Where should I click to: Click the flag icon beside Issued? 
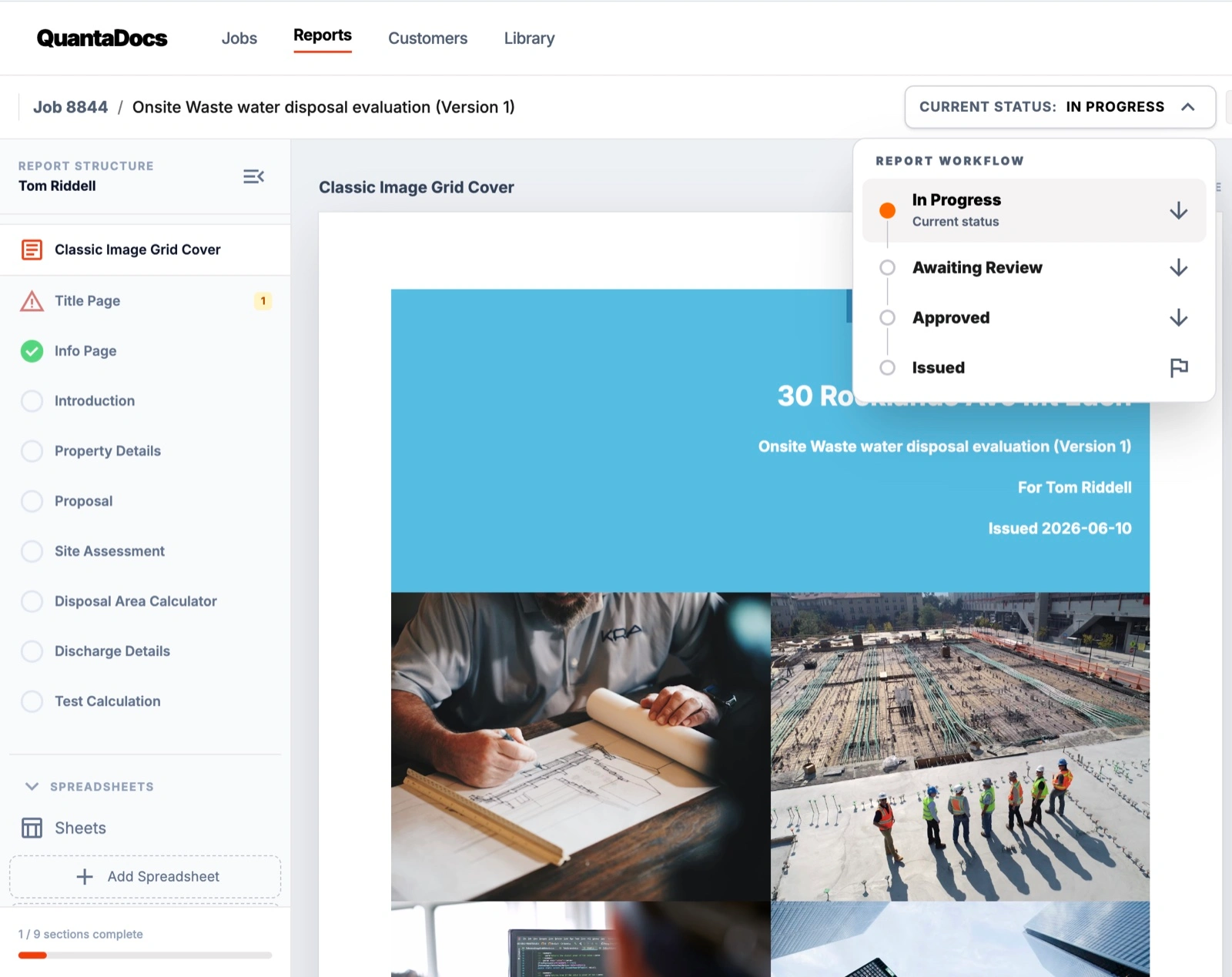coord(1178,367)
